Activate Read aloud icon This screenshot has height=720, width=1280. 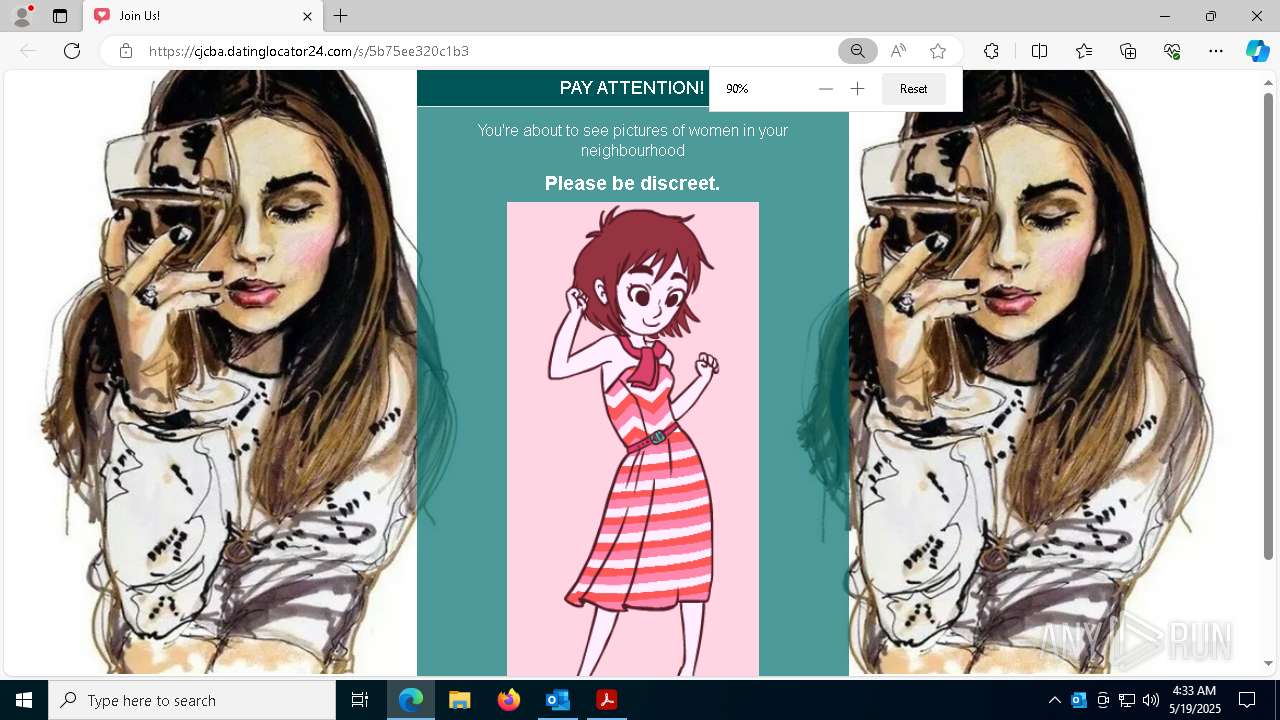coord(898,51)
